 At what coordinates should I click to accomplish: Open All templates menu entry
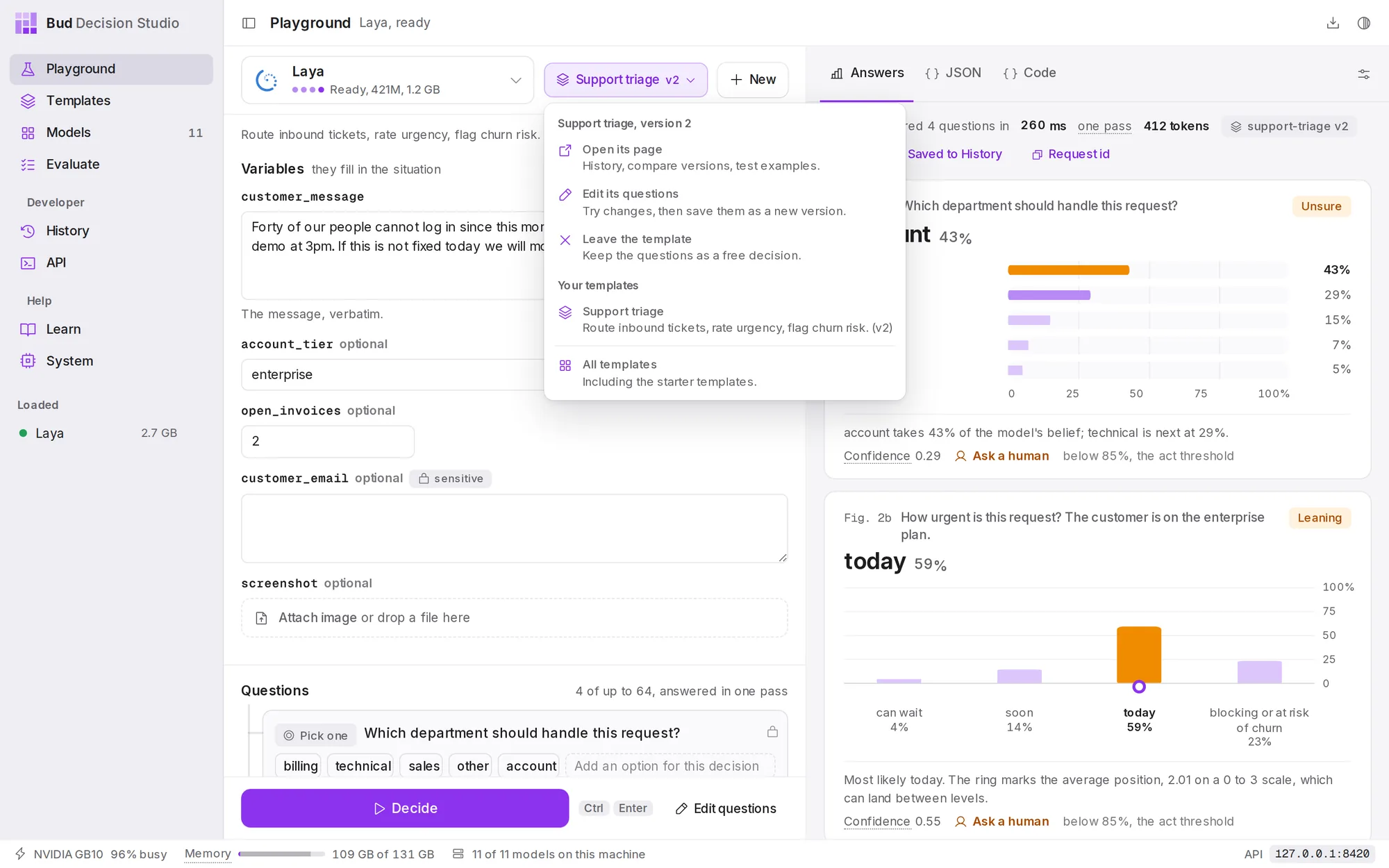point(724,373)
